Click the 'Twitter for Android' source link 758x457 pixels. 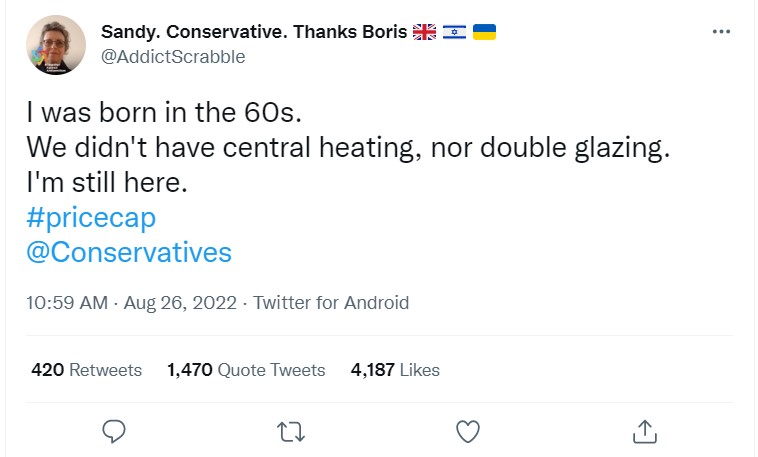tap(331, 303)
